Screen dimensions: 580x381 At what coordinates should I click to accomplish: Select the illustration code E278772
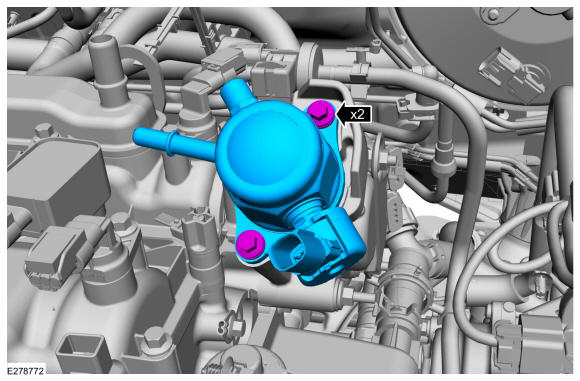click(26, 370)
